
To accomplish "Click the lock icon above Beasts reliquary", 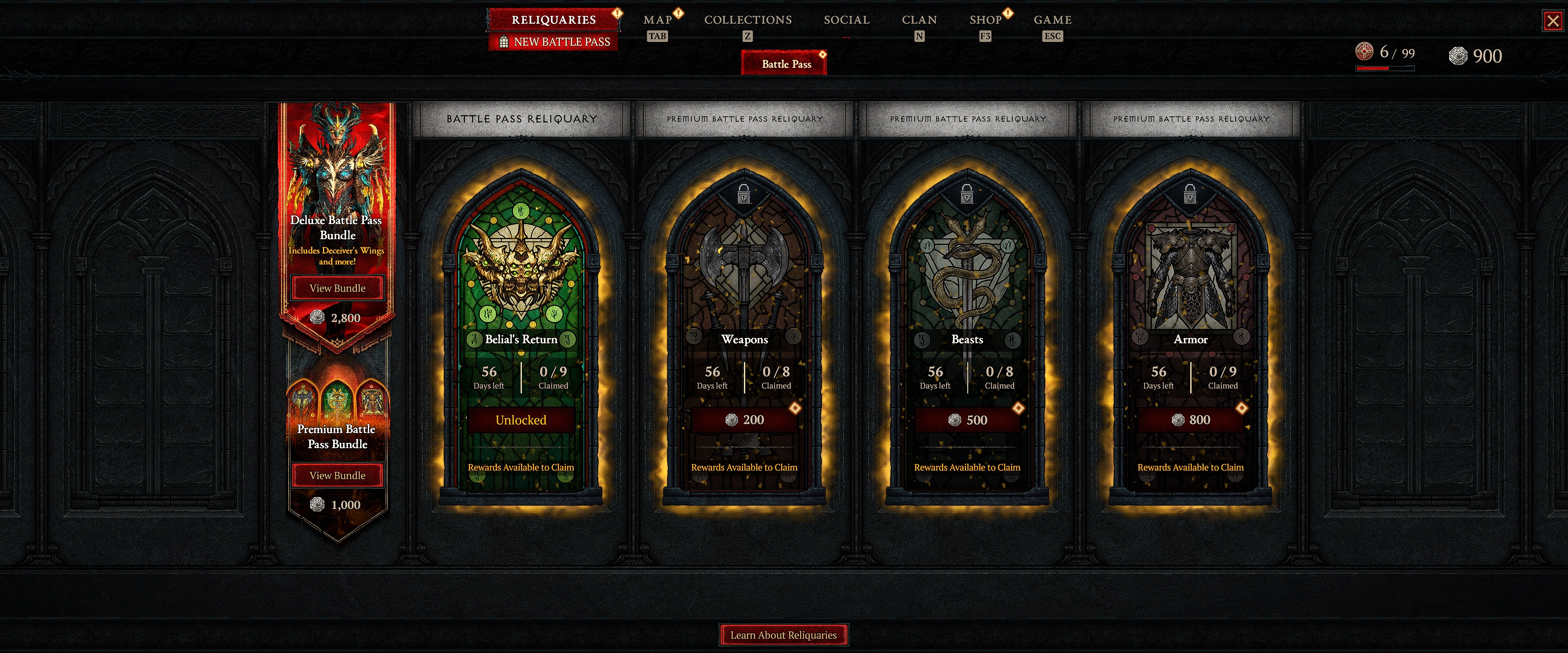I will point(967,194).
